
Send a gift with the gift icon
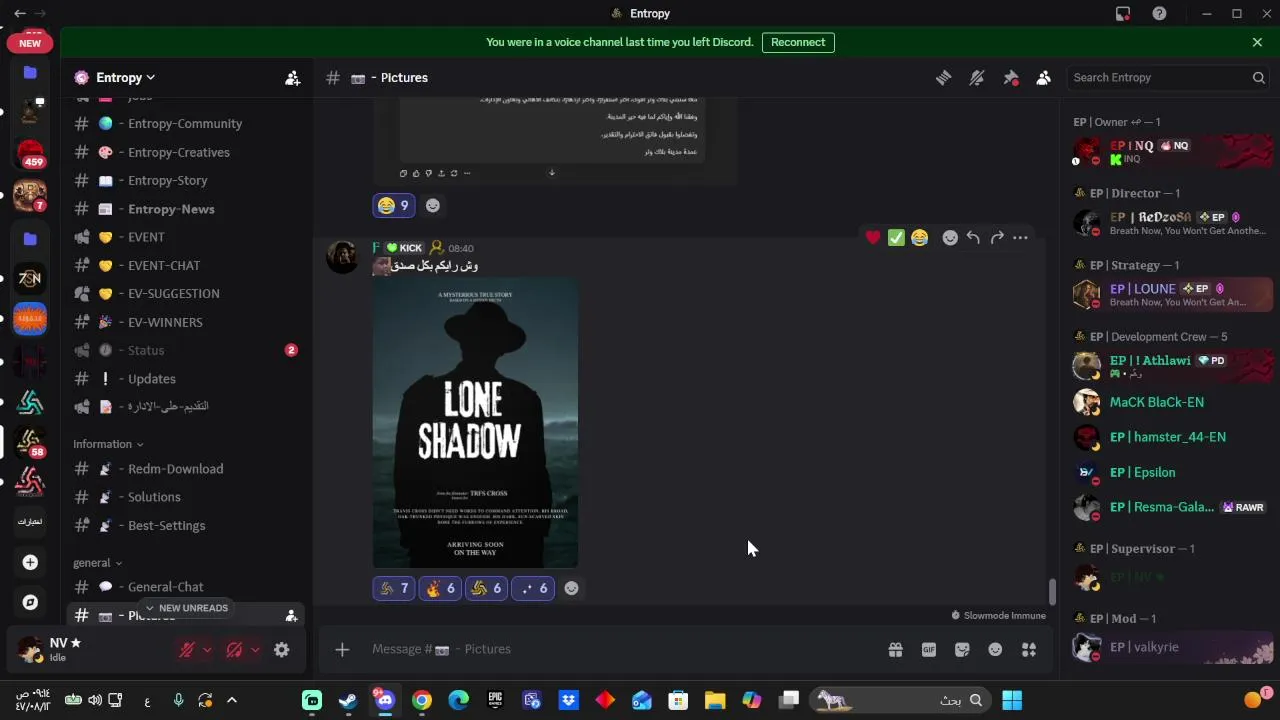coord(895,650)
